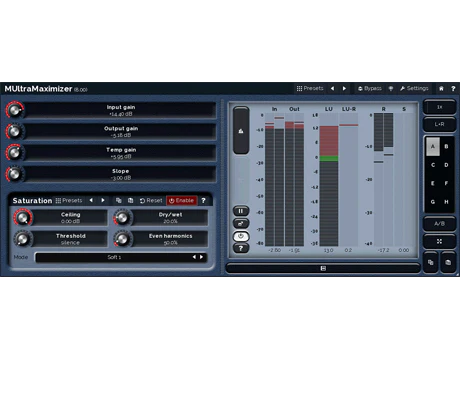Open meters help question mark
Viewport: 460px width, 416px height.
pyautogui.click(x=241, y=248)
